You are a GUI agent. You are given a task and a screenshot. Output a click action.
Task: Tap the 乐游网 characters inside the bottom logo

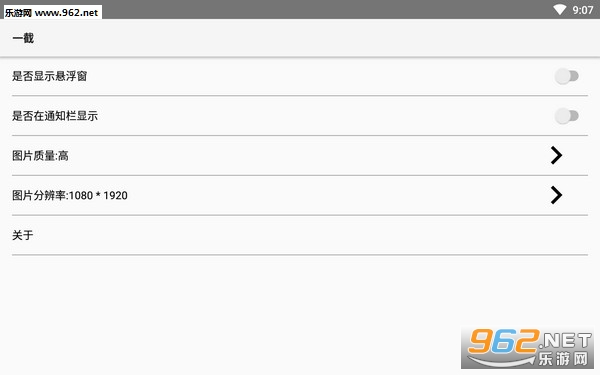click(563, 359)
